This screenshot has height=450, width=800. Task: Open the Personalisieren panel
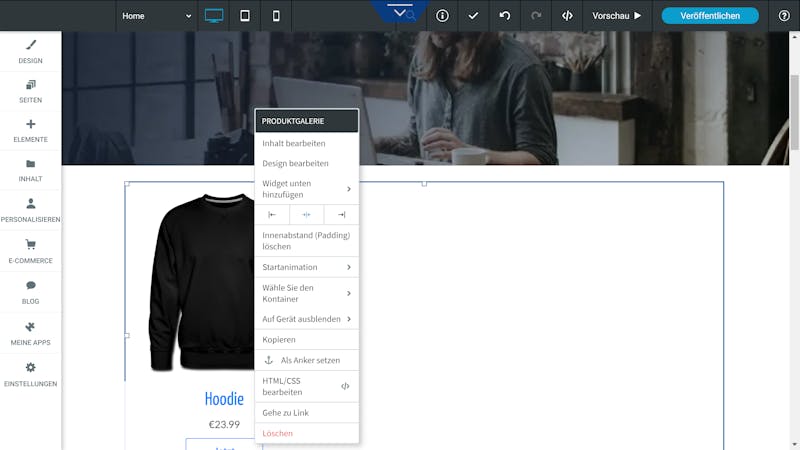point(31,210)
